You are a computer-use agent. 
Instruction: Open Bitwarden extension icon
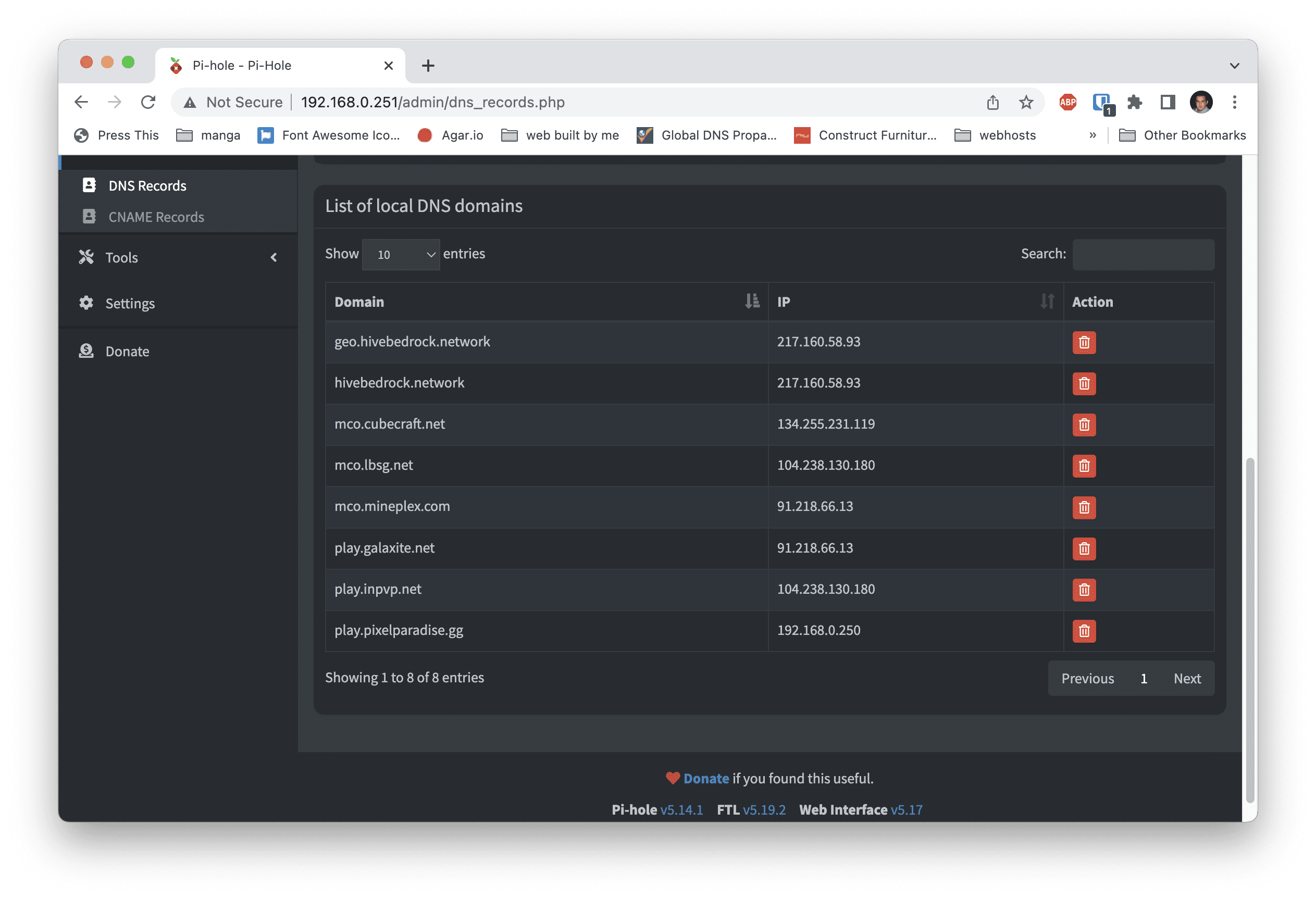[x=1102, y=103]
